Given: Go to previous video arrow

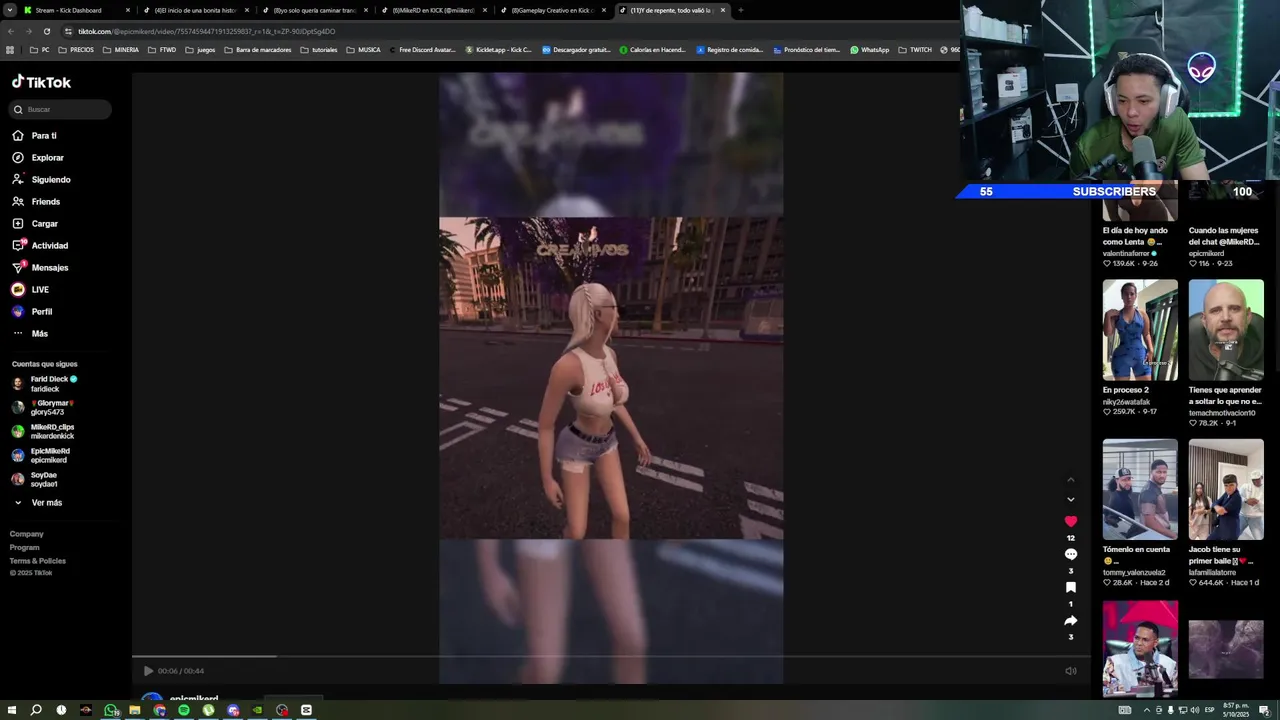Looking at the screenshot, I should pos(1070,480).
